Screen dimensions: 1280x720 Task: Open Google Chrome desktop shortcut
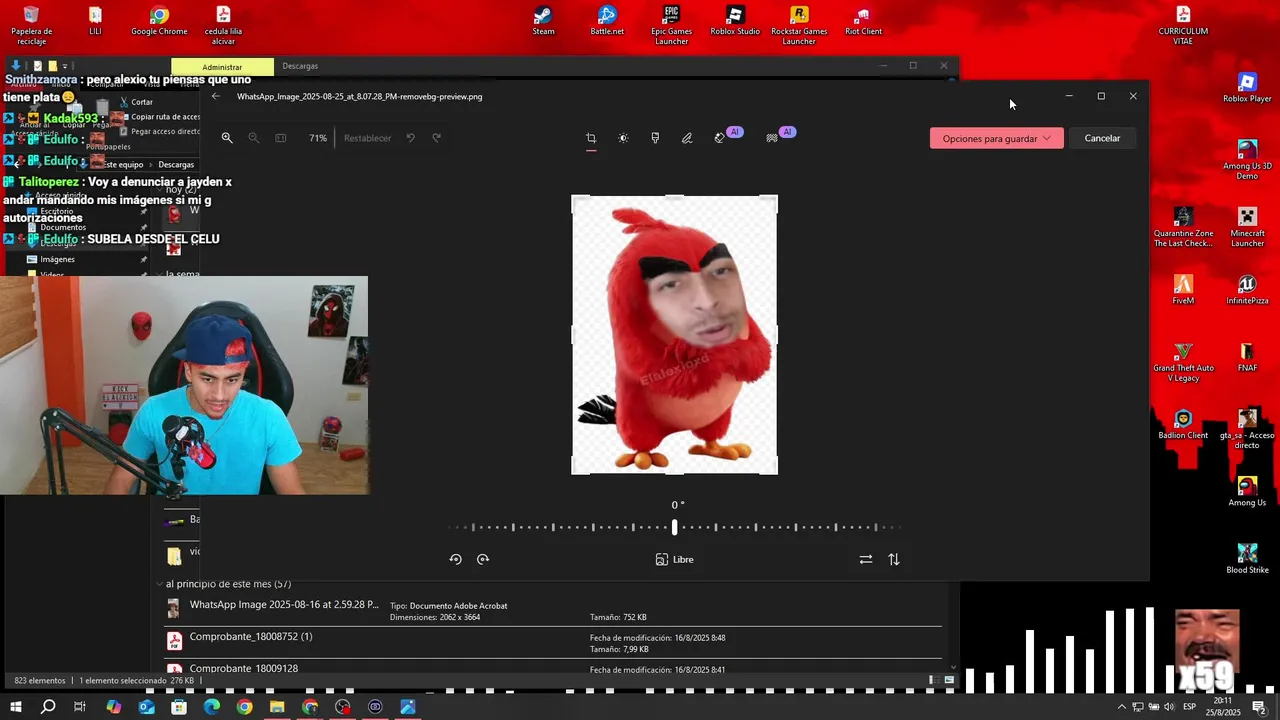pyautogui.click(x=159, y=21)
